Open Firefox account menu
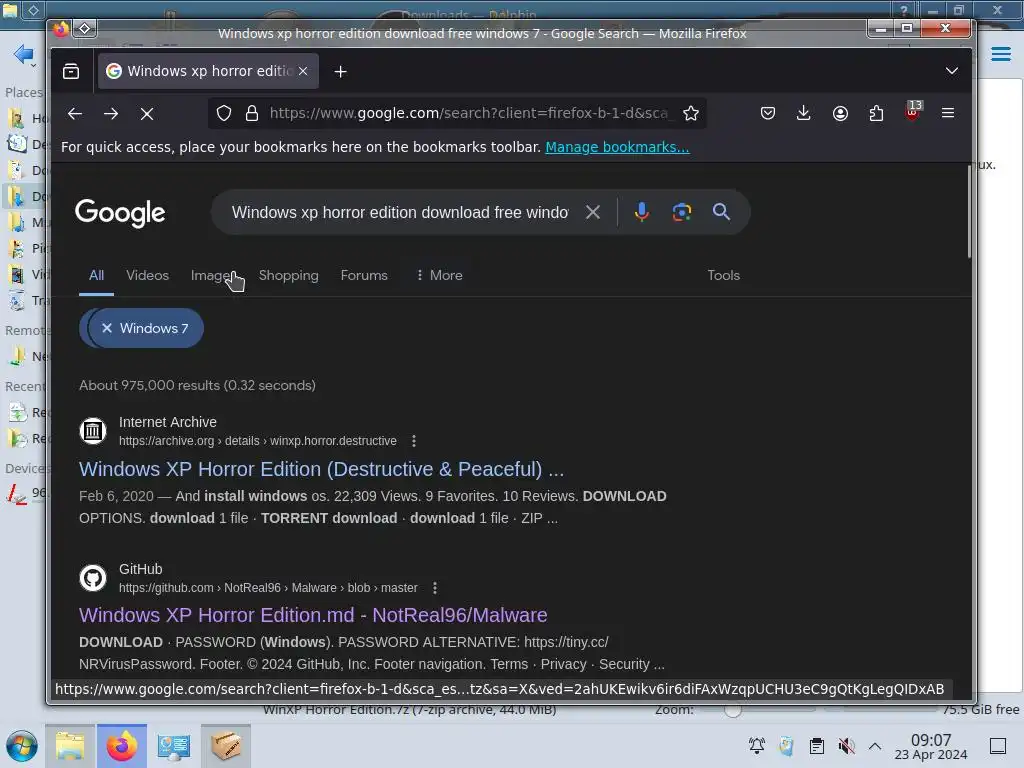Image resolution: width=1024 pixels, height=768 pixels. pyautogui.click(x=840, y=113)
